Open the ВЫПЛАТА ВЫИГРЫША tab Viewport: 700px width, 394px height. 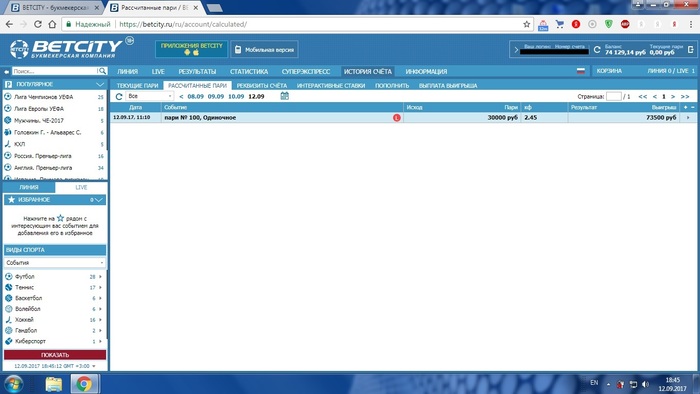pyautogui.click(x=448, y=85)
